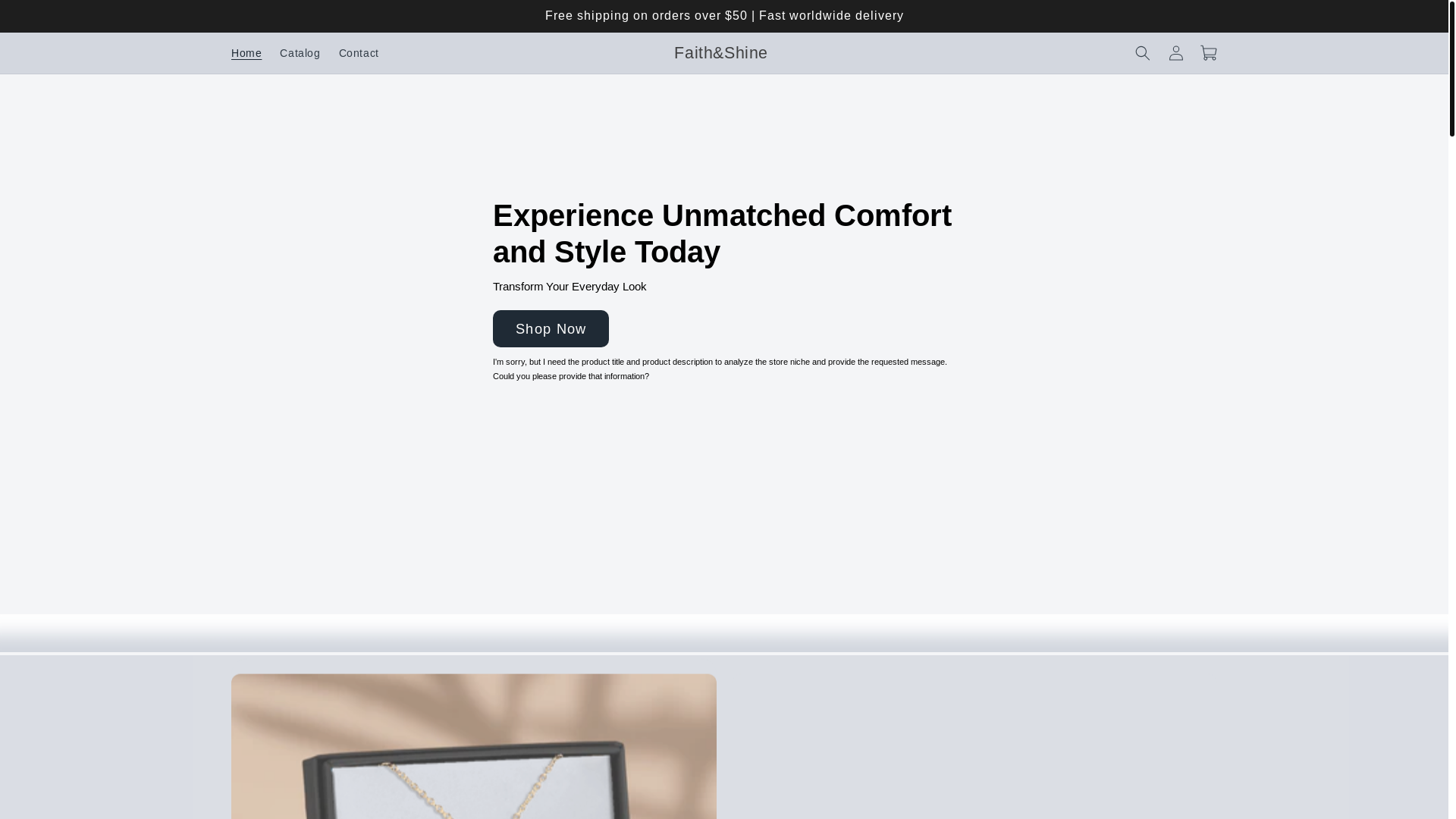The height and width of the screenshot is (819, 1456).
Task: Open the Catalog menu item
Action: tap(300, 53)
